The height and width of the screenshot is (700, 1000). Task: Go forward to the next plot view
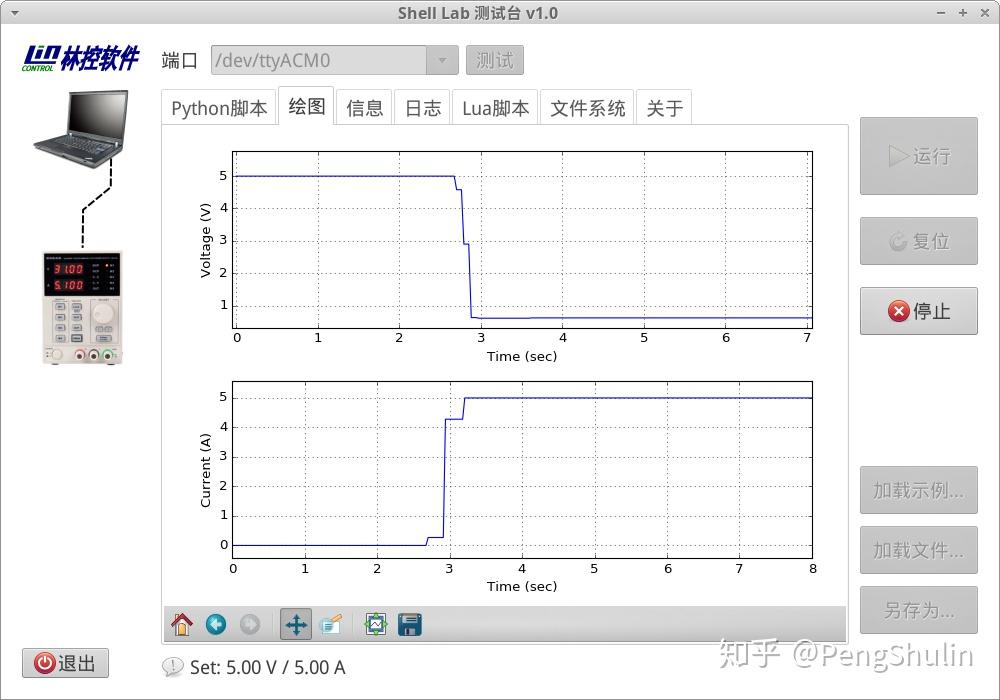[248, 624]
